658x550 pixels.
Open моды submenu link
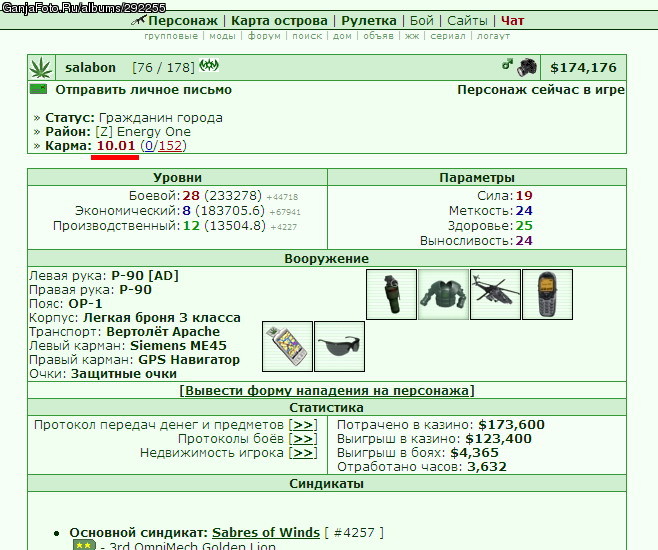coord(222,36)
